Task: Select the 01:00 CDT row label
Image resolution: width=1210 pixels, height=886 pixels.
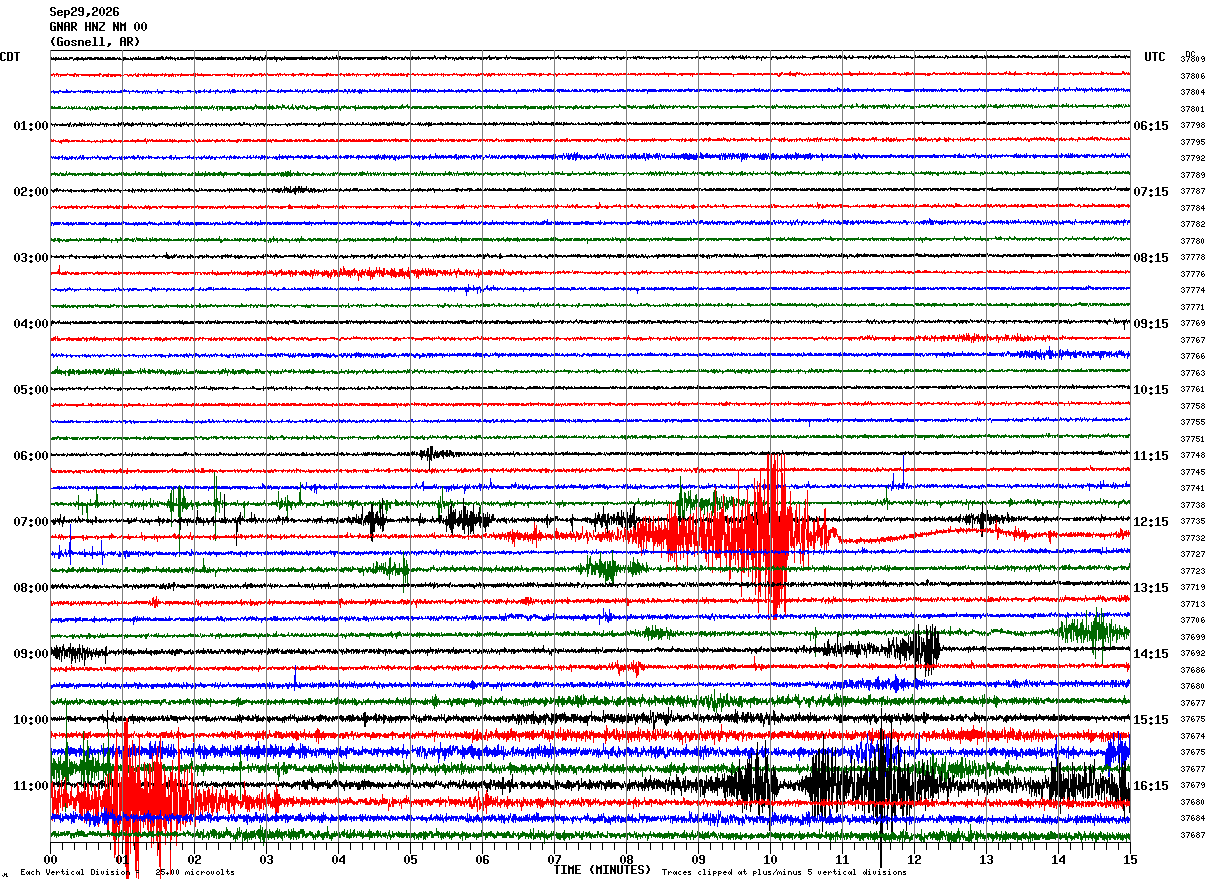Action: 30,126
